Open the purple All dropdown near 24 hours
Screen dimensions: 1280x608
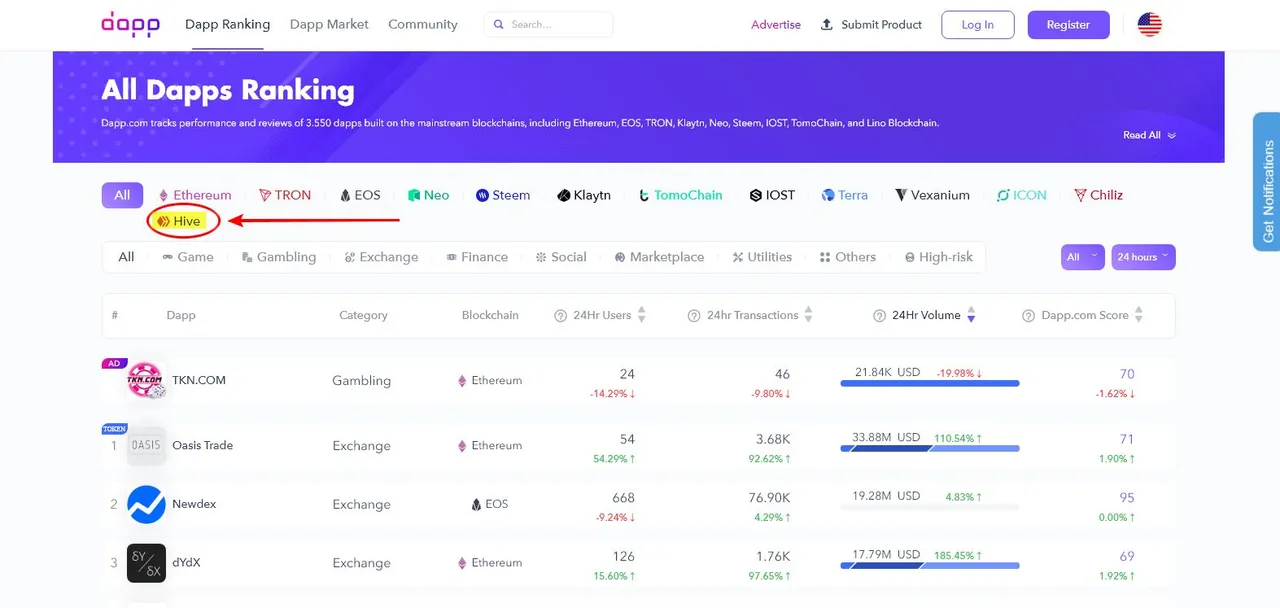coord(1083,257)
